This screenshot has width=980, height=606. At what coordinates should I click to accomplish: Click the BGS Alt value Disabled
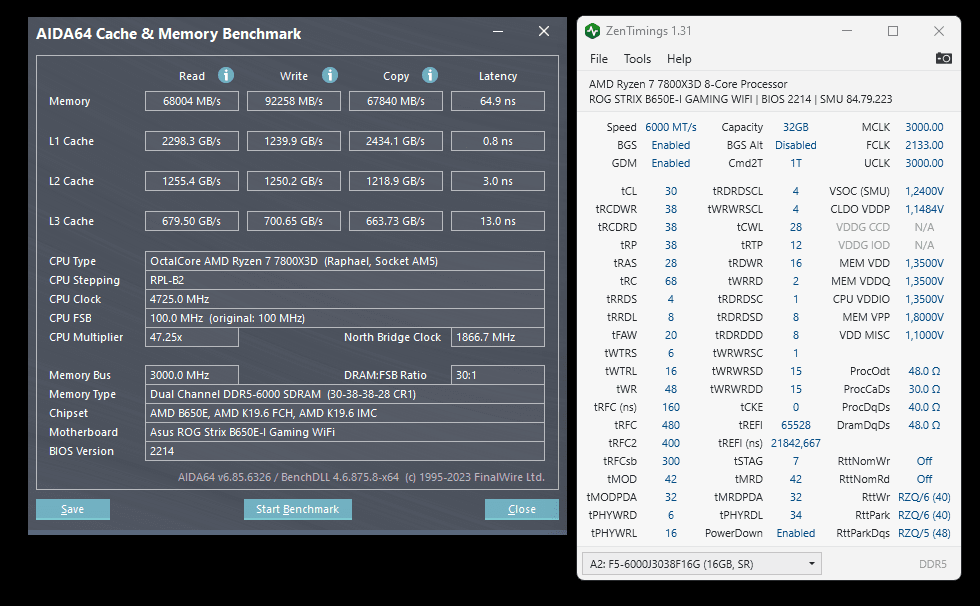coord(796,145)
